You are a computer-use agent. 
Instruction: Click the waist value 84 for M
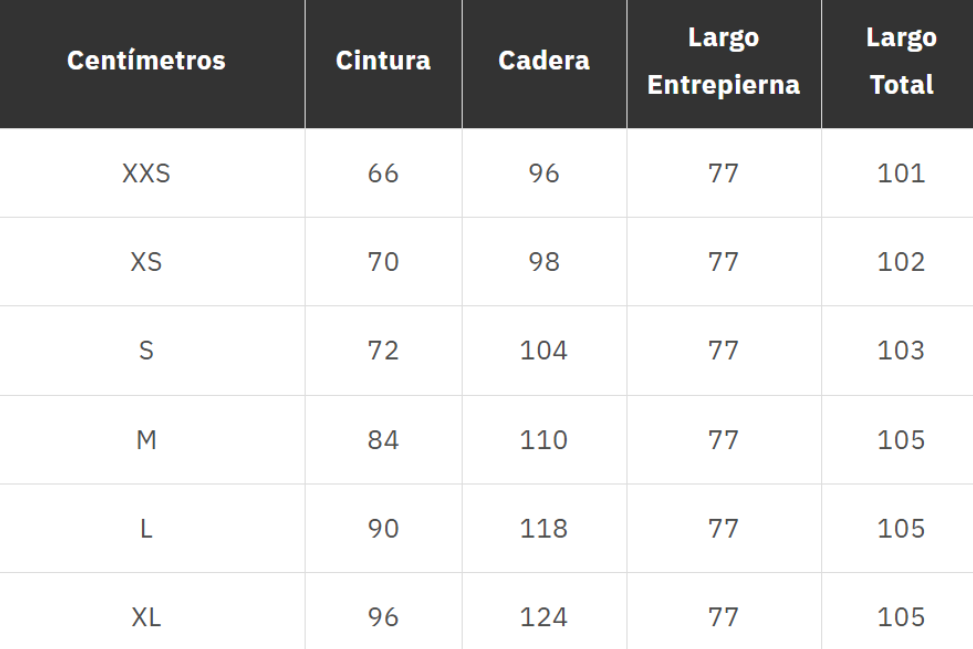383,440
